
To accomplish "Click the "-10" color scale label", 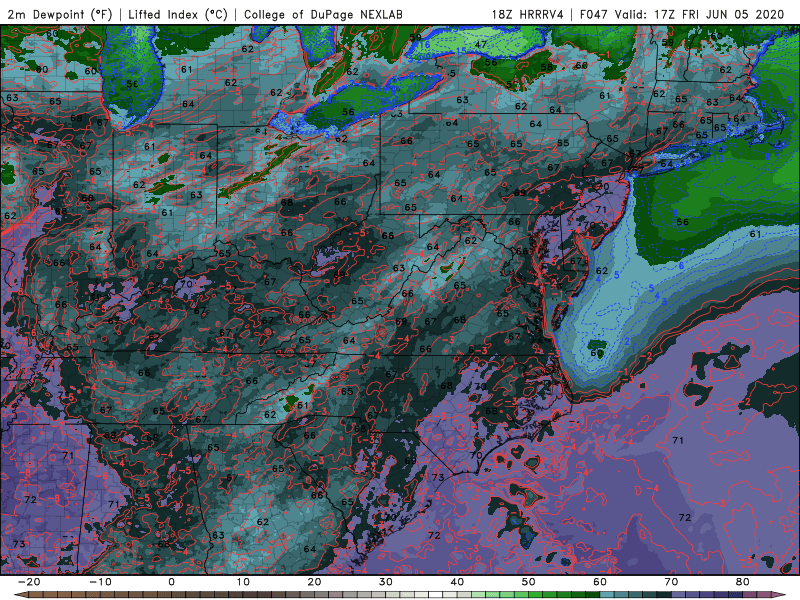I will click(x=100, y=582).
